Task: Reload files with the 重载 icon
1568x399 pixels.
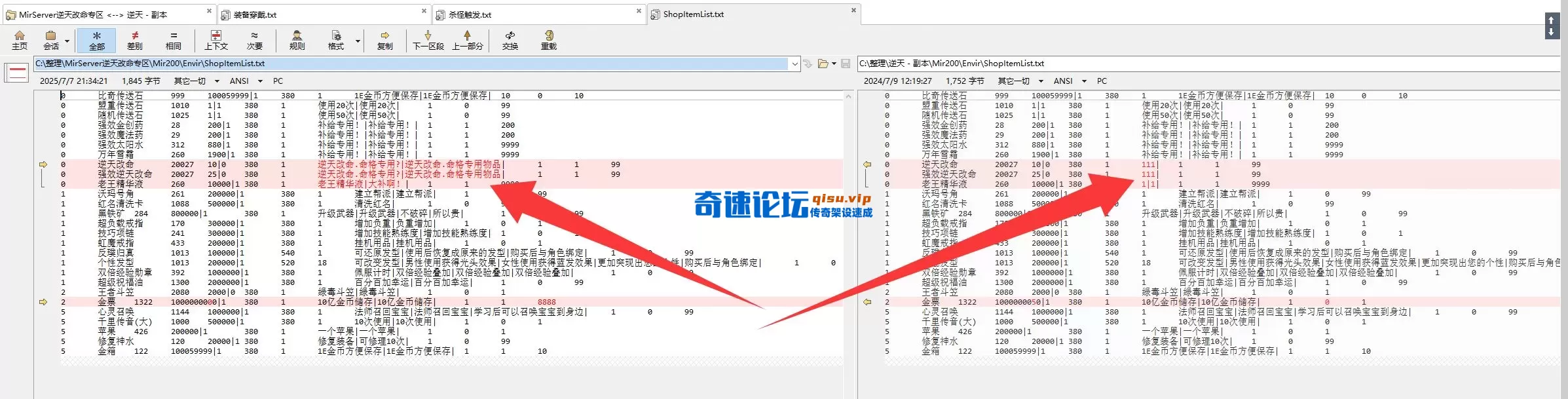Action: coord(549,40)
